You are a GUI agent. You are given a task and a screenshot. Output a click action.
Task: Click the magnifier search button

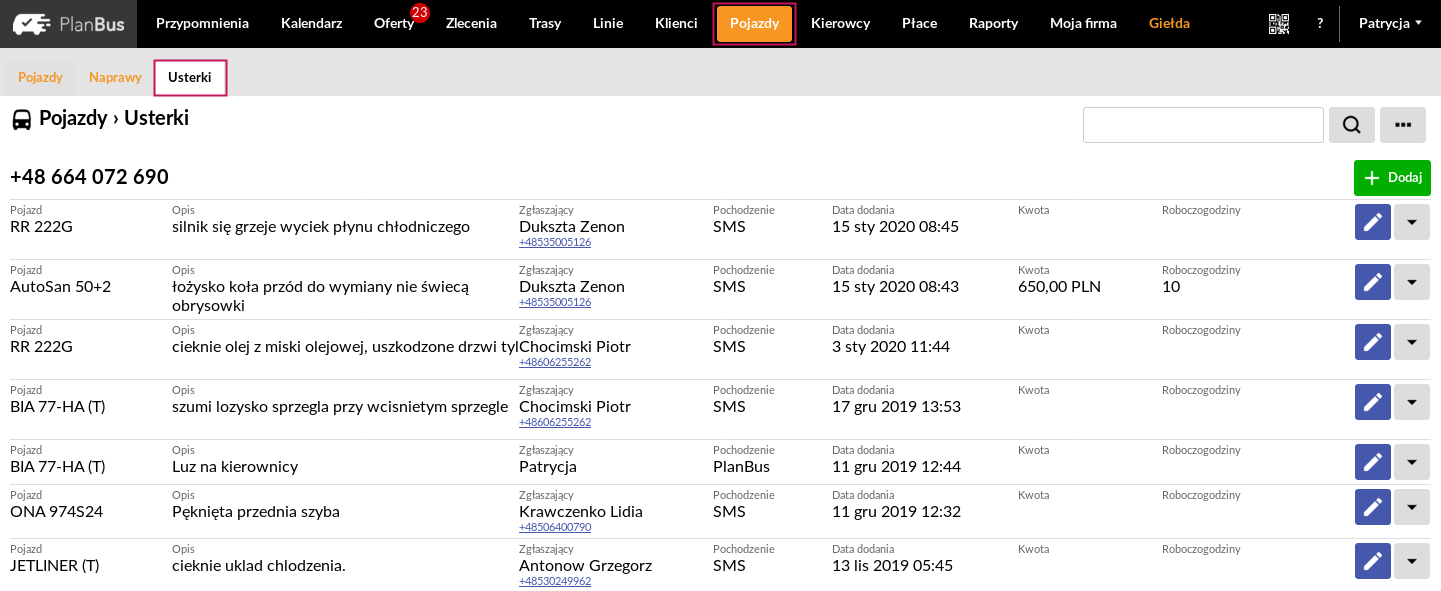[1352, 125]
